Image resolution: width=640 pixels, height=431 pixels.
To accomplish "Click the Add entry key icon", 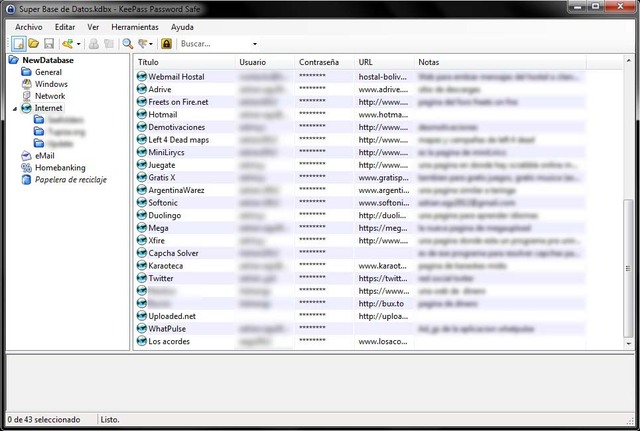I will point(67,43).
